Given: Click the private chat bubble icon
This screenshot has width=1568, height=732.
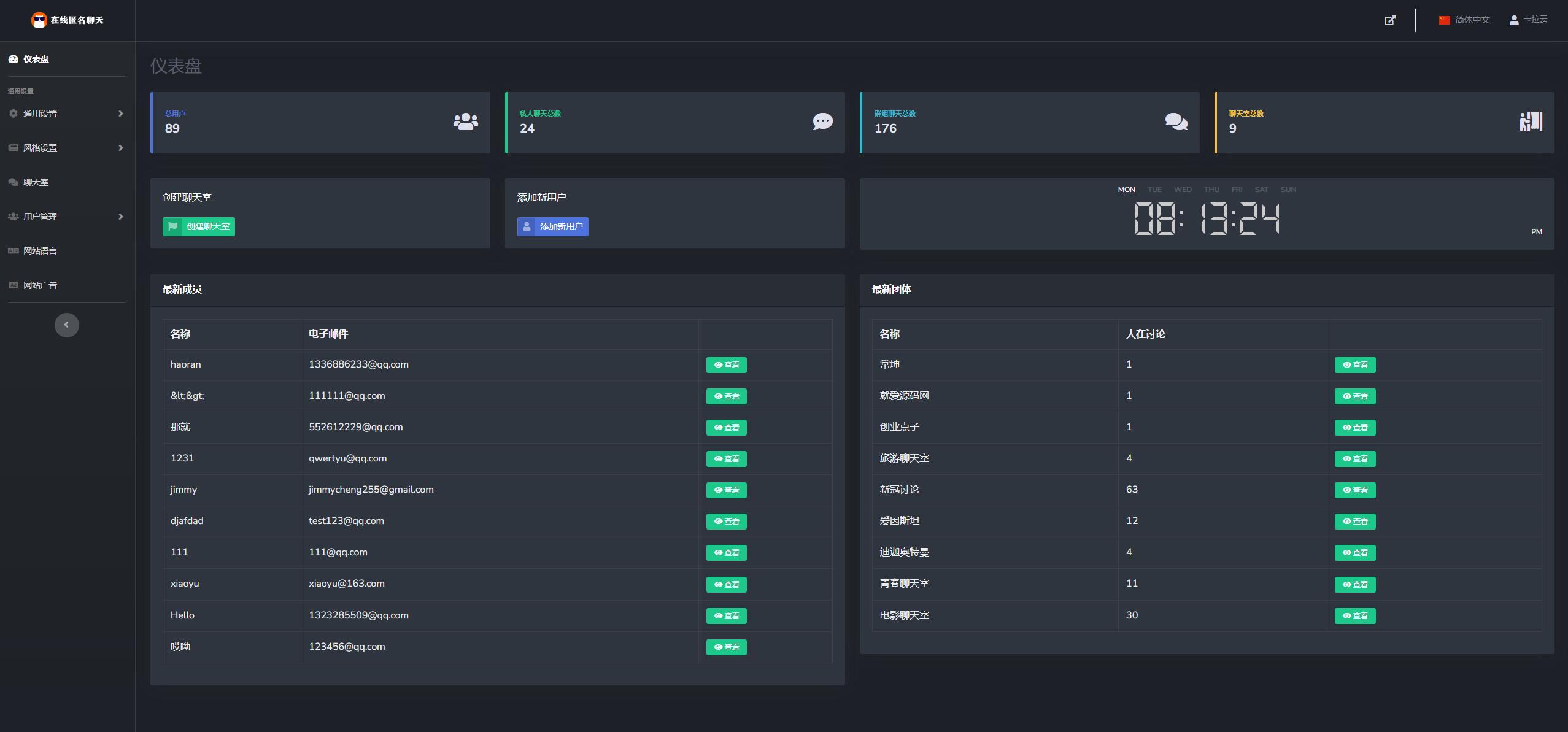Looking at the screenshot, I should (x=822, y=121).
